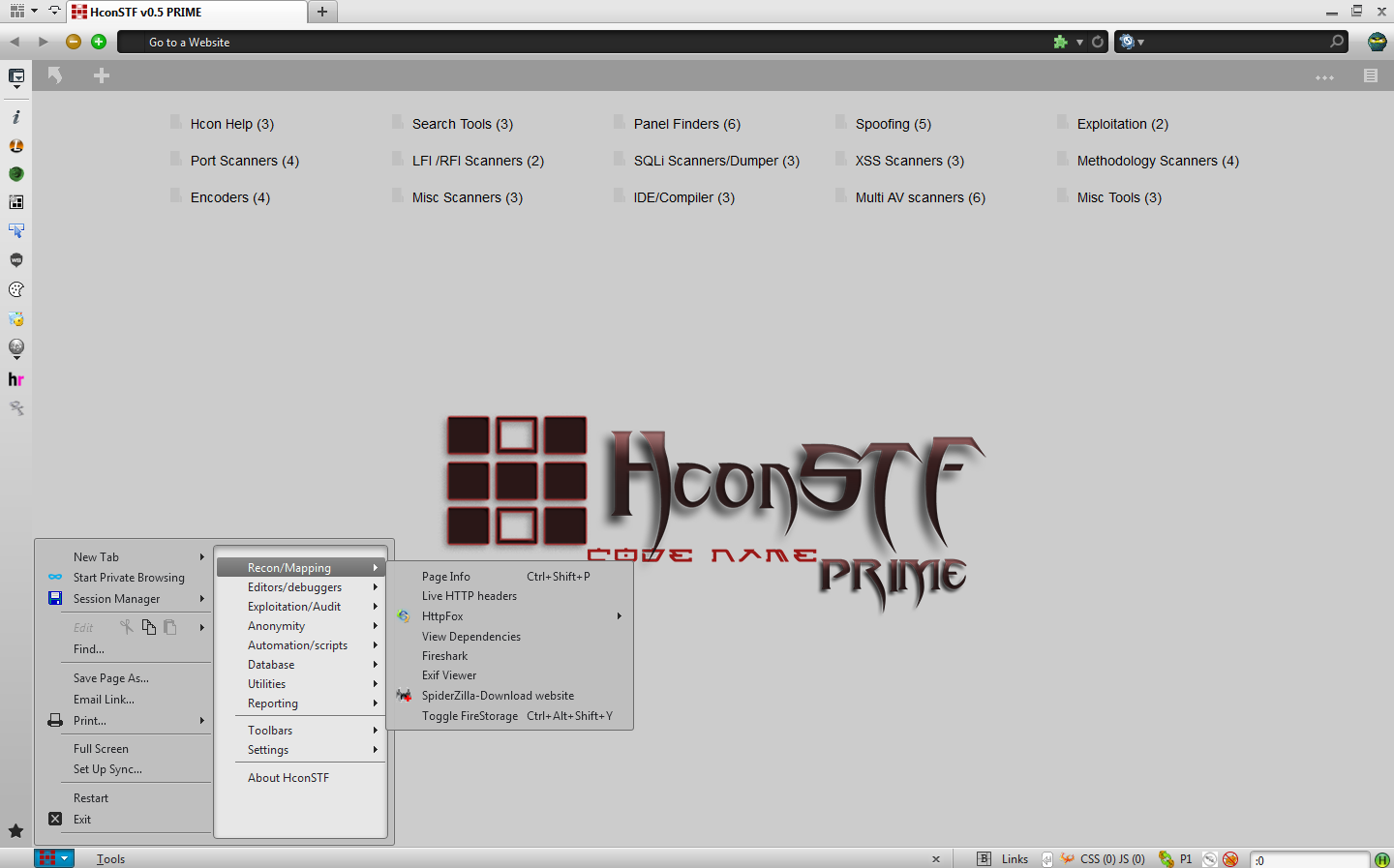Select the element picker arrow in the sidebar

coord(15,231)
